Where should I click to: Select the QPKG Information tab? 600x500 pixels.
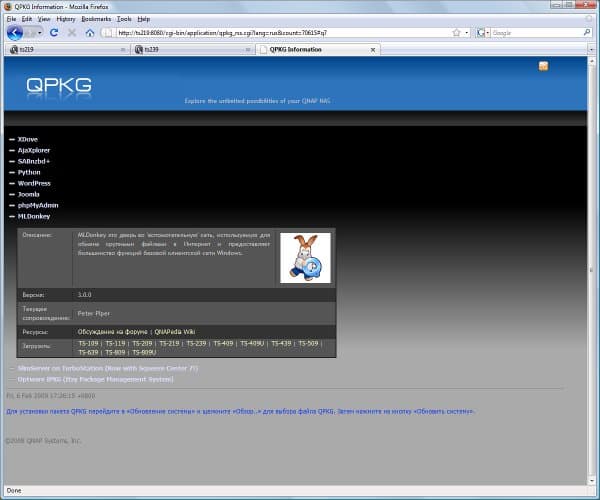[318, 49]
